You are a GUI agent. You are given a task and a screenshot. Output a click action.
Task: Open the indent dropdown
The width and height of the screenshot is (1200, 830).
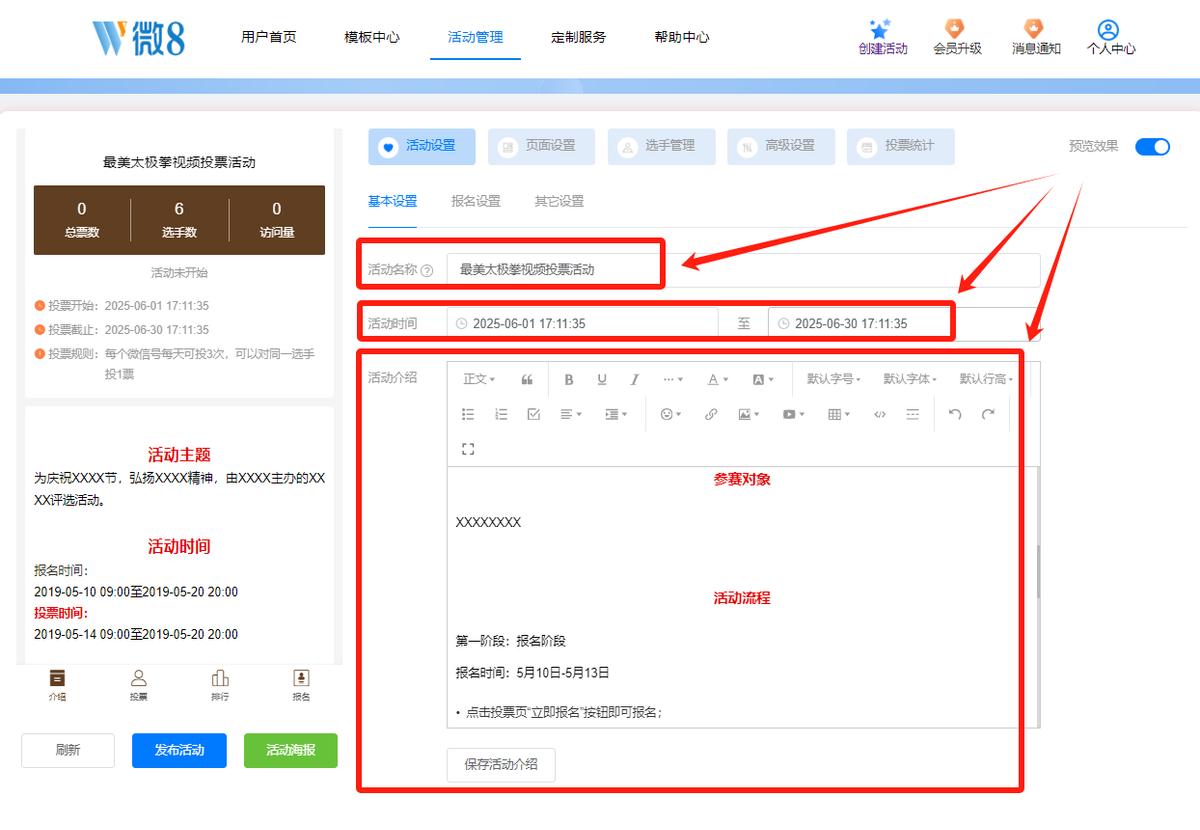pos(616,414)
